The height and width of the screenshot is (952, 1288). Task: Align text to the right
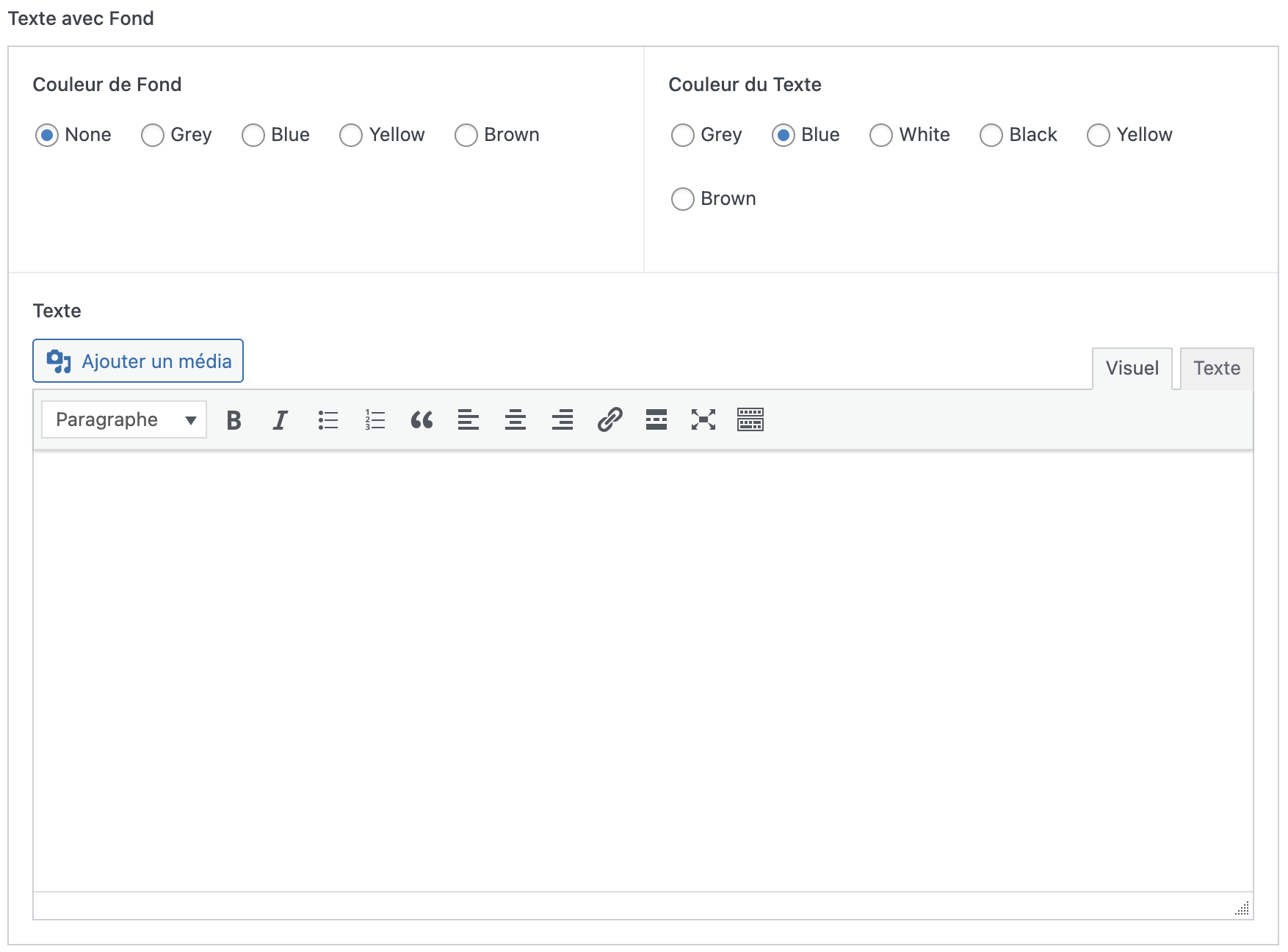pos(562,420)
